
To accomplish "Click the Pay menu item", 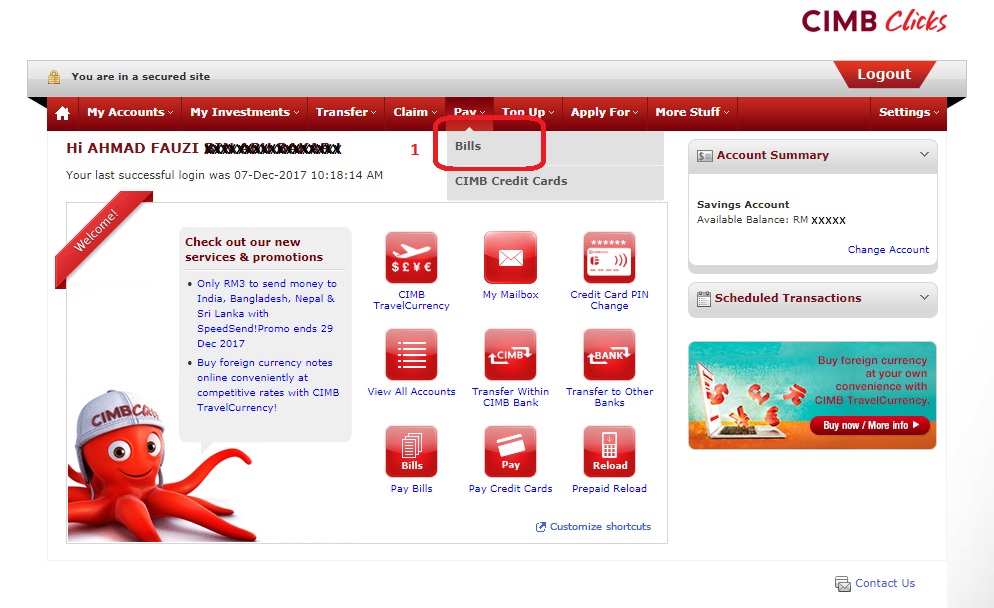I will pos(470,112).
